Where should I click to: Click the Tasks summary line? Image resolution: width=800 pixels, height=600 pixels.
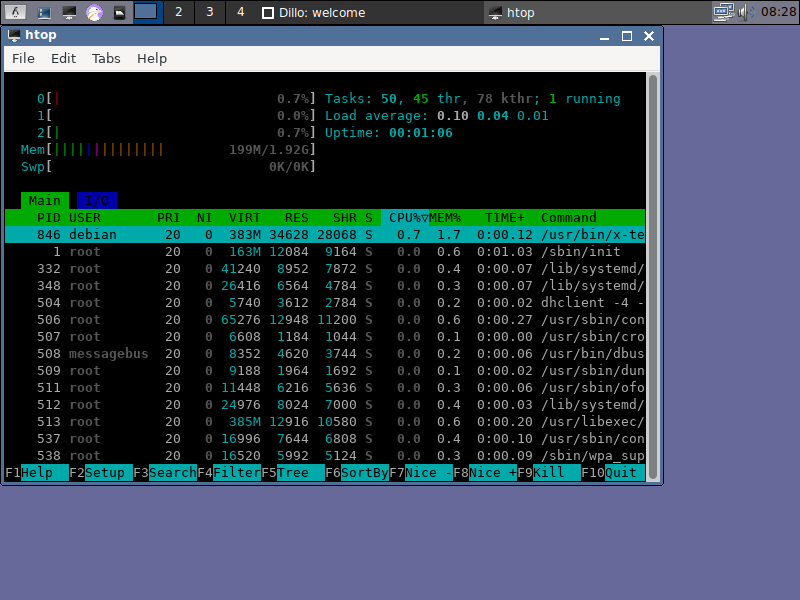(x=472, y=98)
